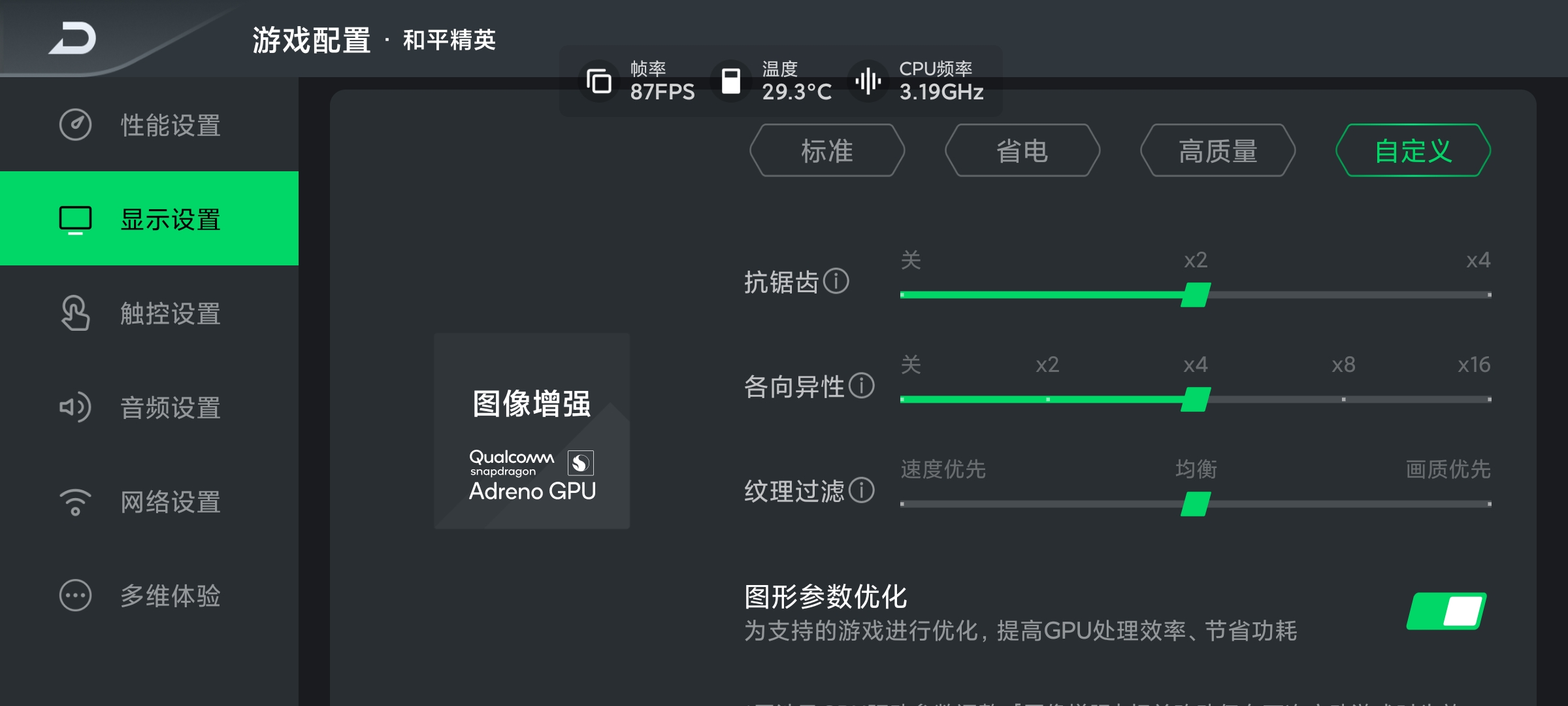The height and width of the screenshot is (706, 1568).
Task: Open the texture filtering info icon
Action: coord(862,490)
